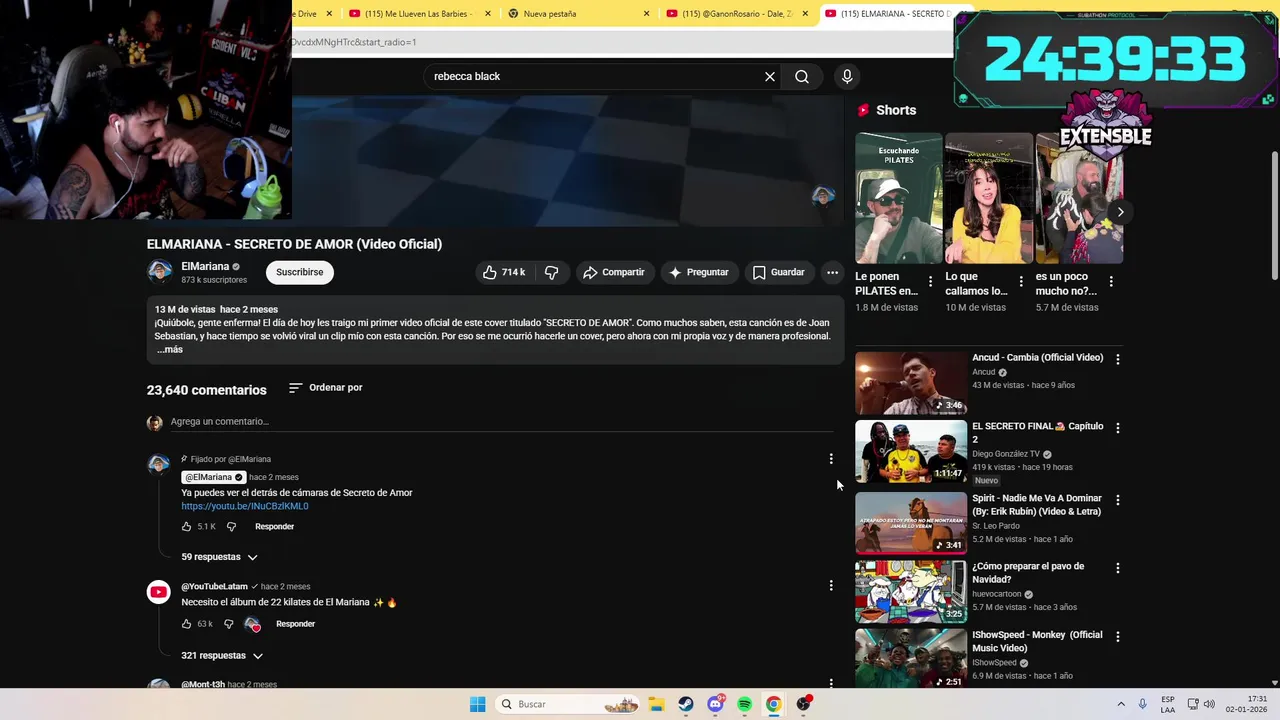Save video with Guardar button

point(778,272)
